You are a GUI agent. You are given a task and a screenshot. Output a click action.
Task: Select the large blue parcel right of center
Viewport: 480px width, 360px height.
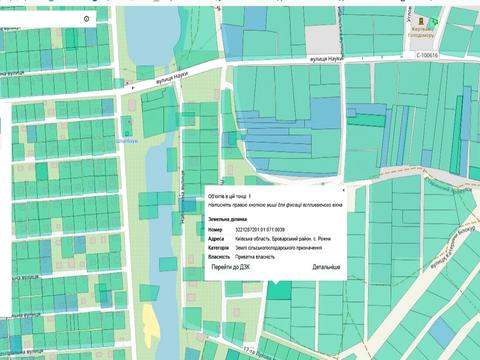tap(325, 113)
